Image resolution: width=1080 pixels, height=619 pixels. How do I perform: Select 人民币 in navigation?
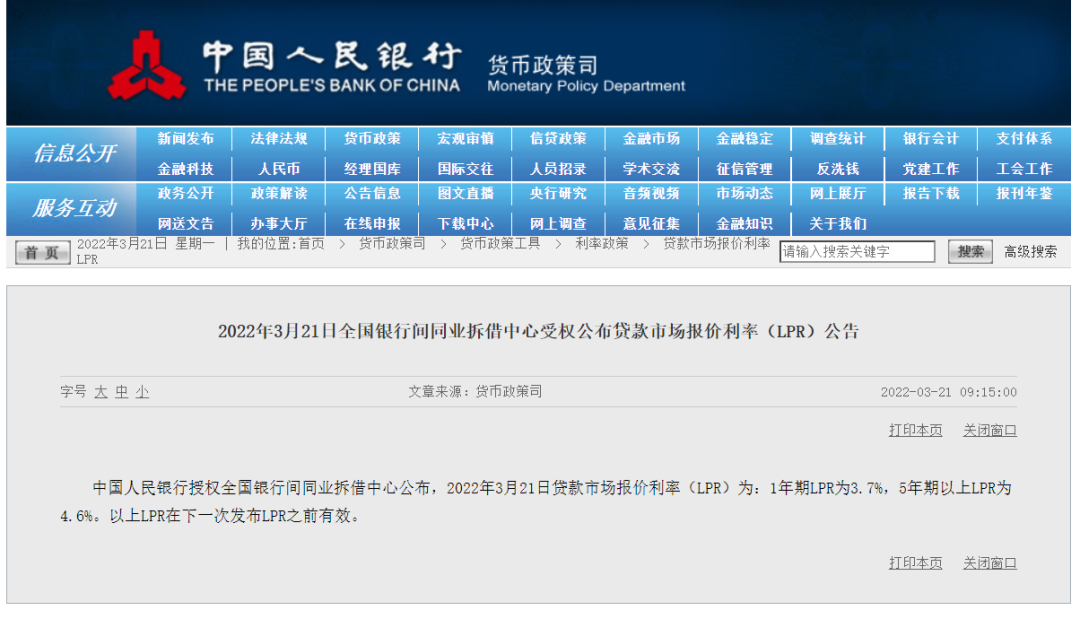click(278, 169)
